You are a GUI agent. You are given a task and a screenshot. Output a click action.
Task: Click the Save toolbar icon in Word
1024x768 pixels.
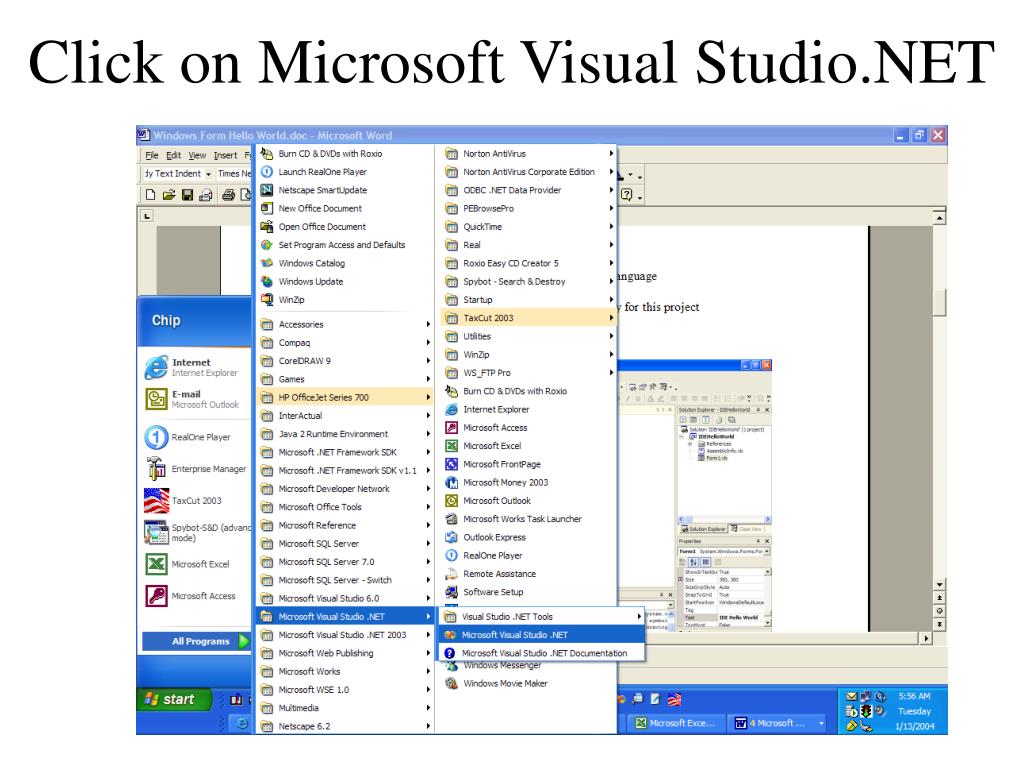click(187, 195)
